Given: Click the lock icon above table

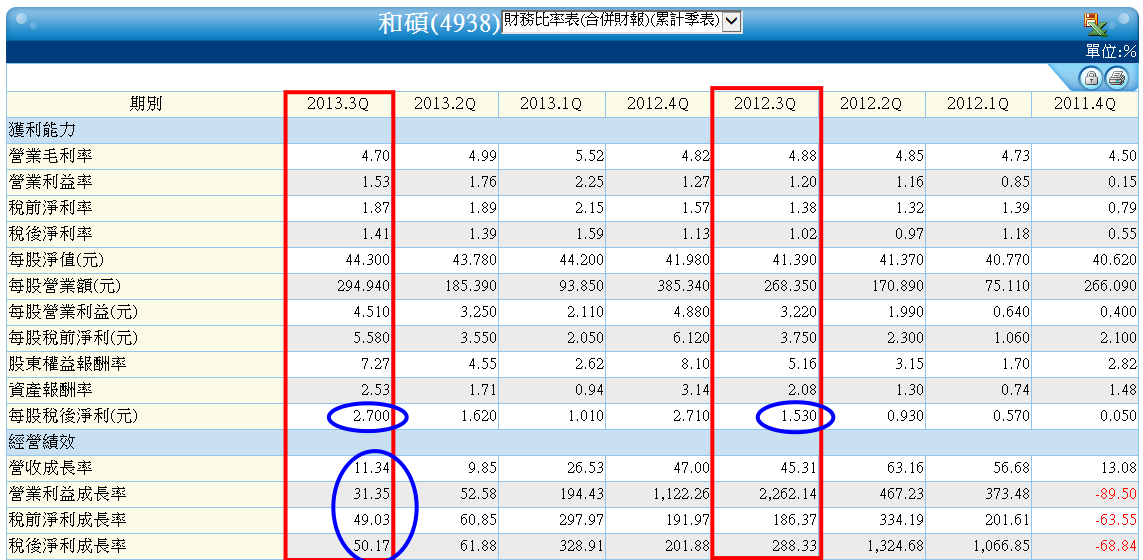Looking at the screenshot, I should [x=1091, y=77].
